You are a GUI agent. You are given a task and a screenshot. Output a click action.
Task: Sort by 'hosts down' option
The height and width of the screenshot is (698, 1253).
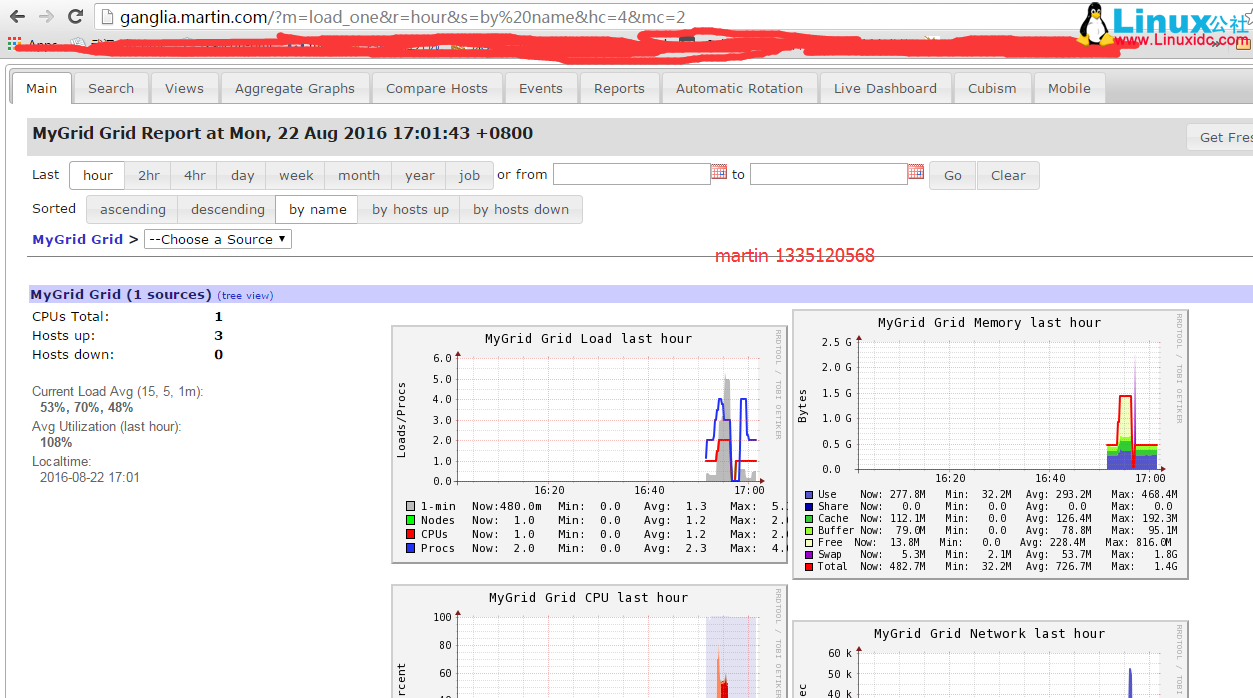click(520, 210)
